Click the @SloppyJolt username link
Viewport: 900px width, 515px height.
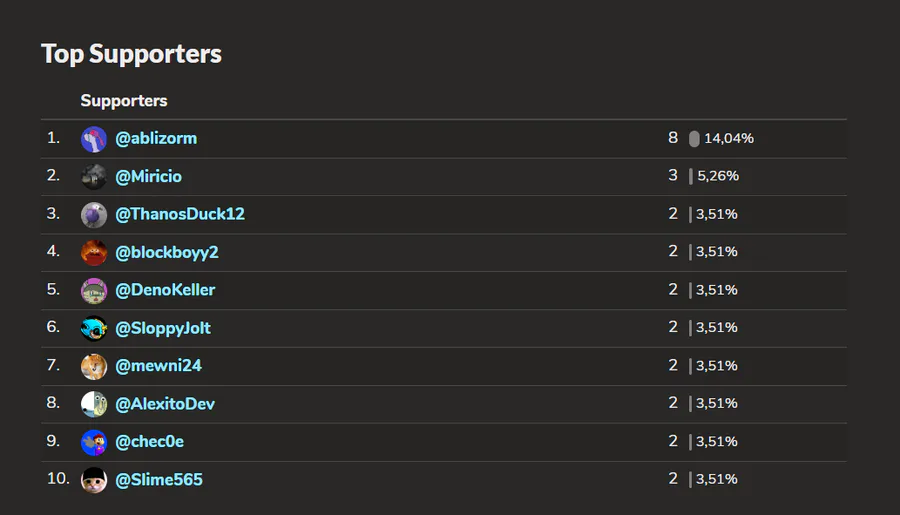coord(163,328)
